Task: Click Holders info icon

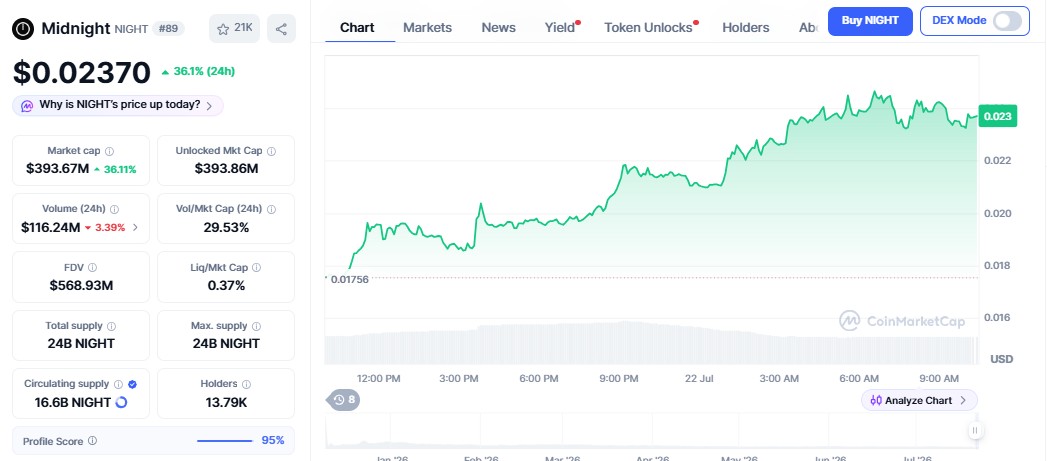Action: point(246,384)
